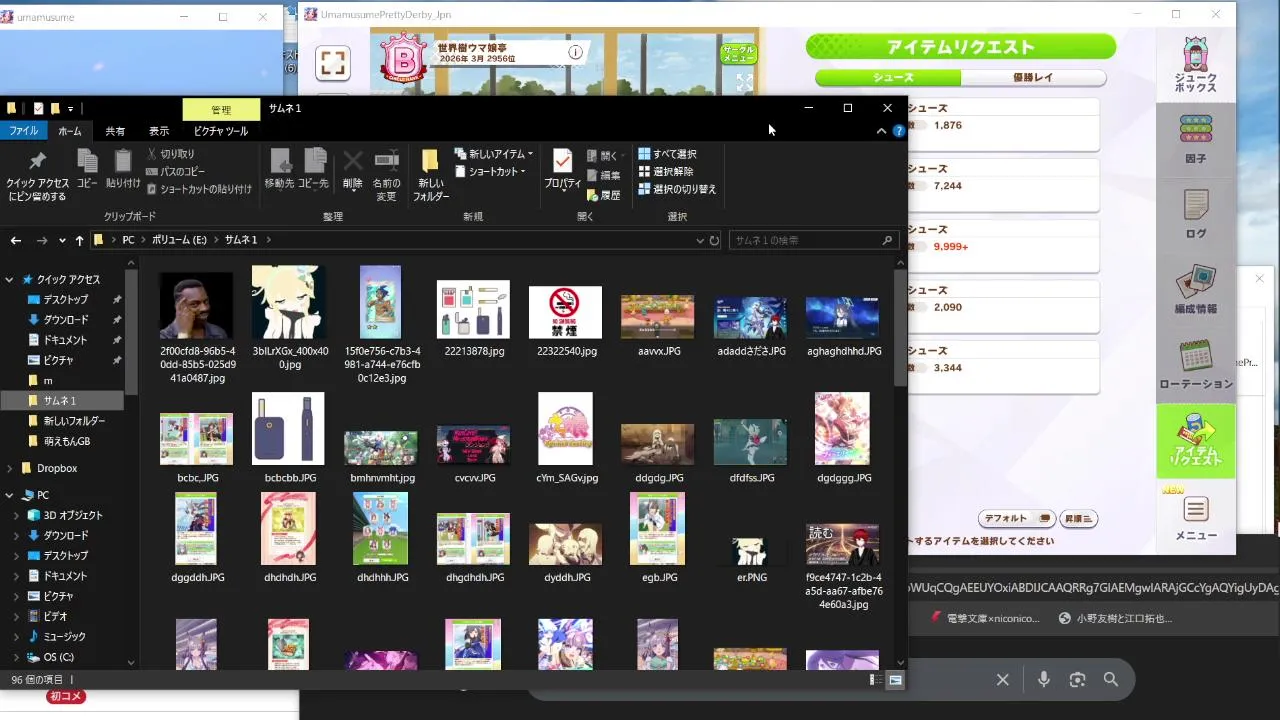Click the microphone voice search icon in the browser

[x=1044, y=679]
